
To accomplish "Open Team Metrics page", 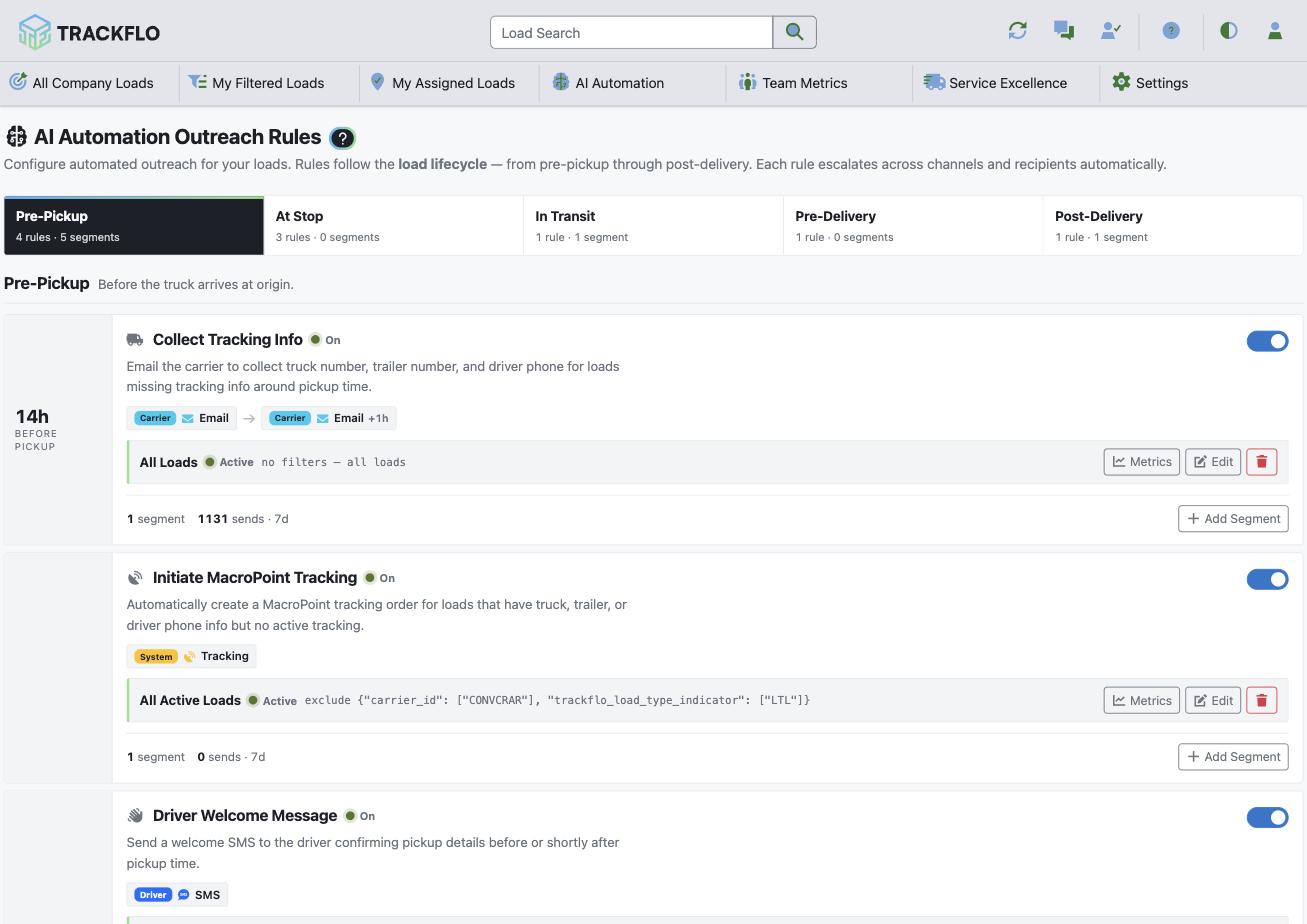I will (793, 83).
